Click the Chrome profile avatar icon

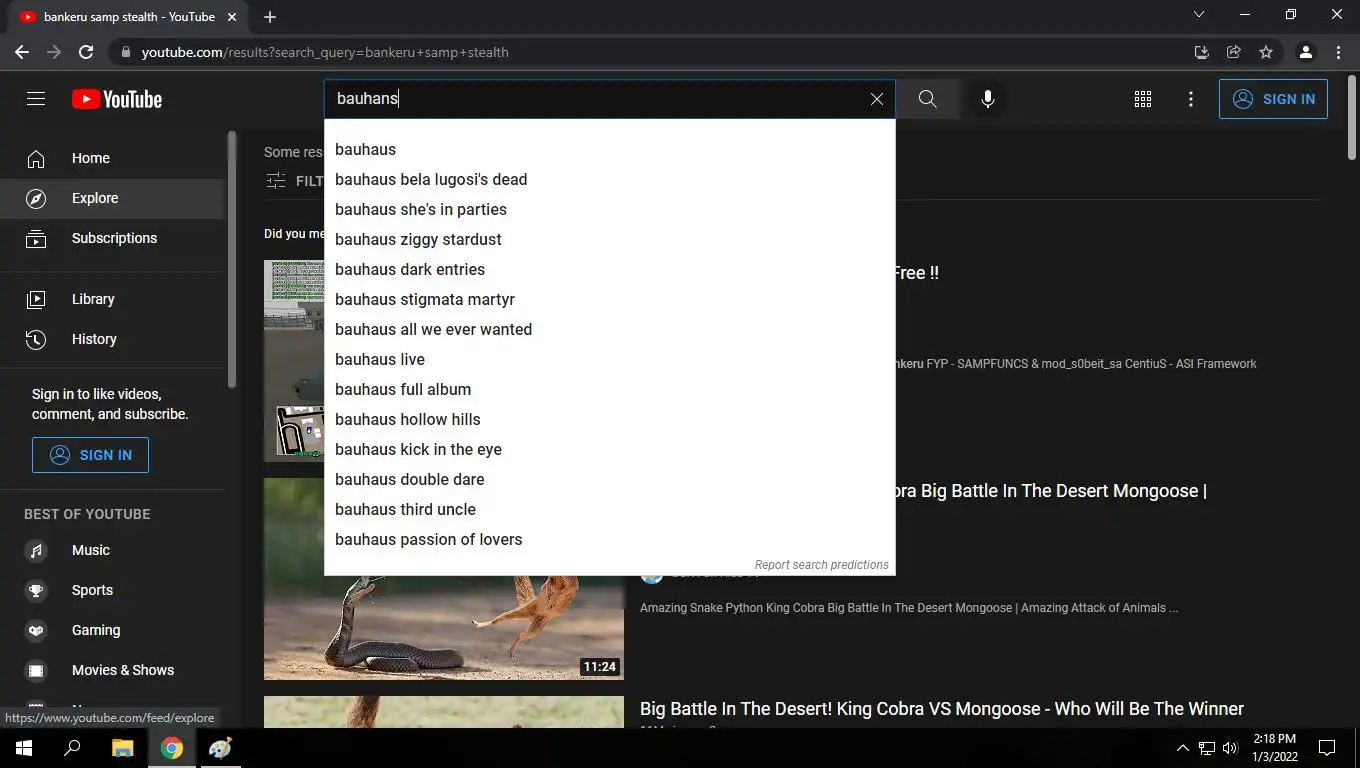click(1305, 52)
